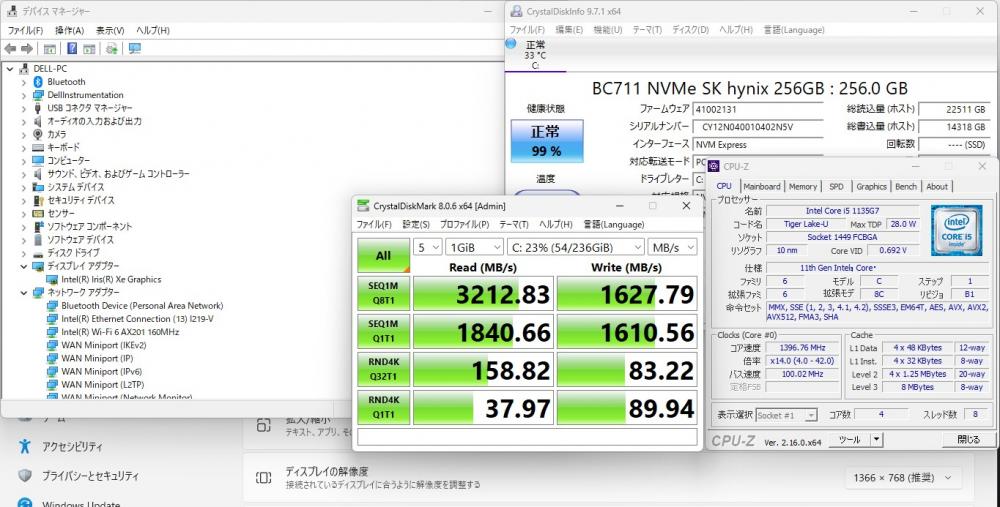1000x507 pixels.
Task: Open the arrow next to CPU-Z ツール button
Action: tap(876, 439)
